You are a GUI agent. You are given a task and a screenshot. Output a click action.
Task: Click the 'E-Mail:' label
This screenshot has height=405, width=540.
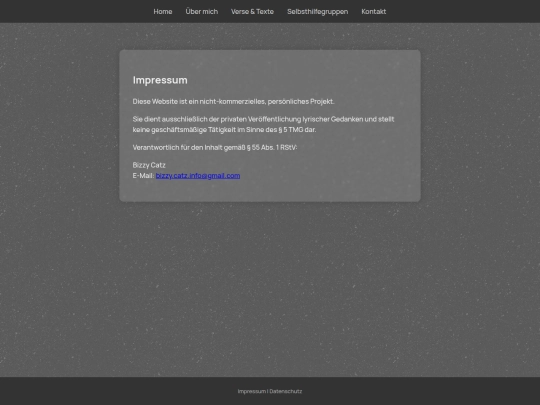coord(143,176)
